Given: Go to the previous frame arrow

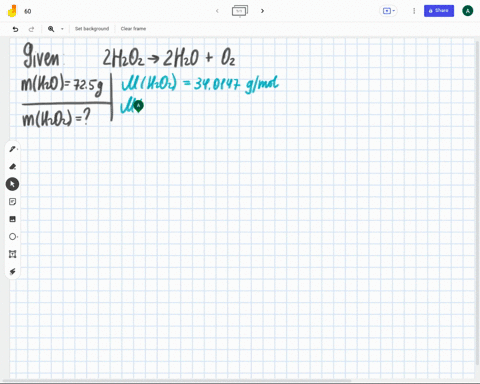Looking at the screenshot, I should coord(217,11).
